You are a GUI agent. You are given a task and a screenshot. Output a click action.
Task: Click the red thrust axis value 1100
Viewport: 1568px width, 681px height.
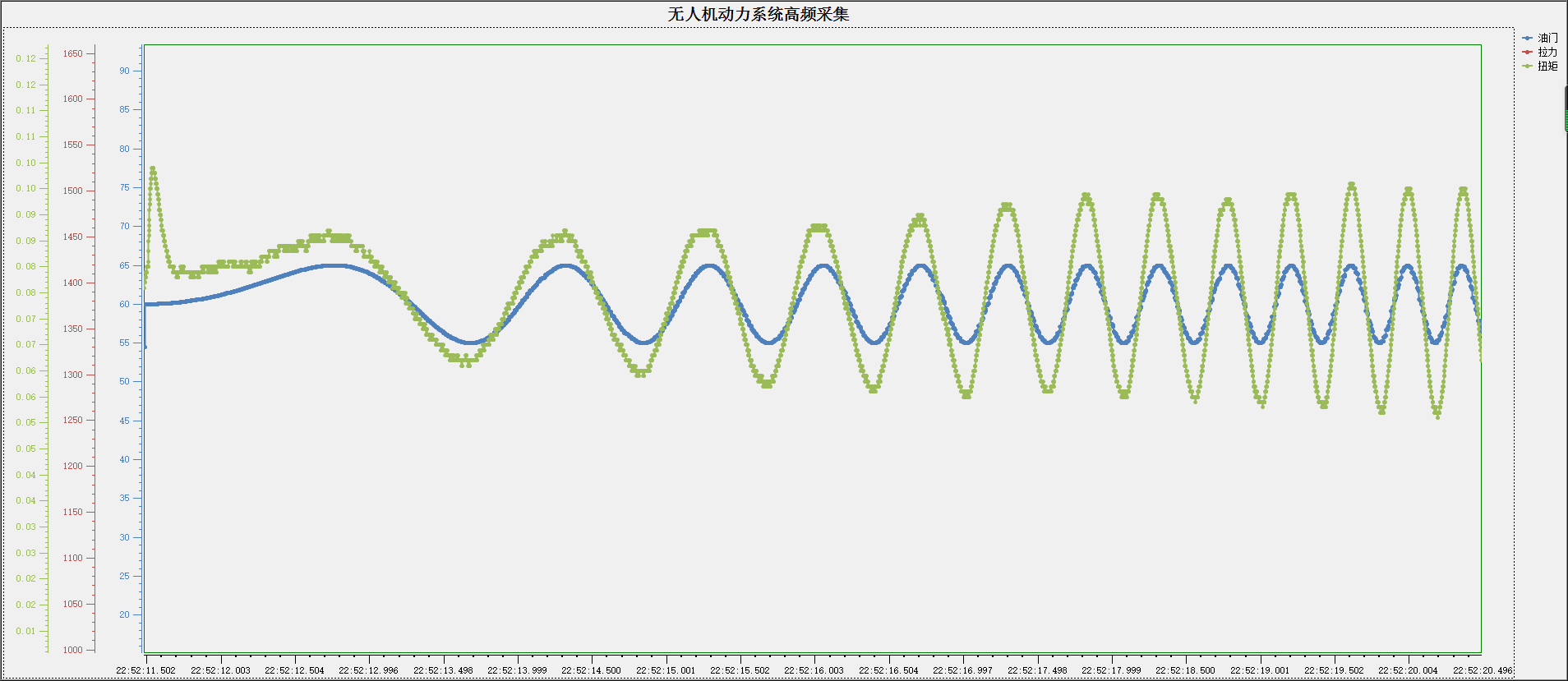[73, 558]
